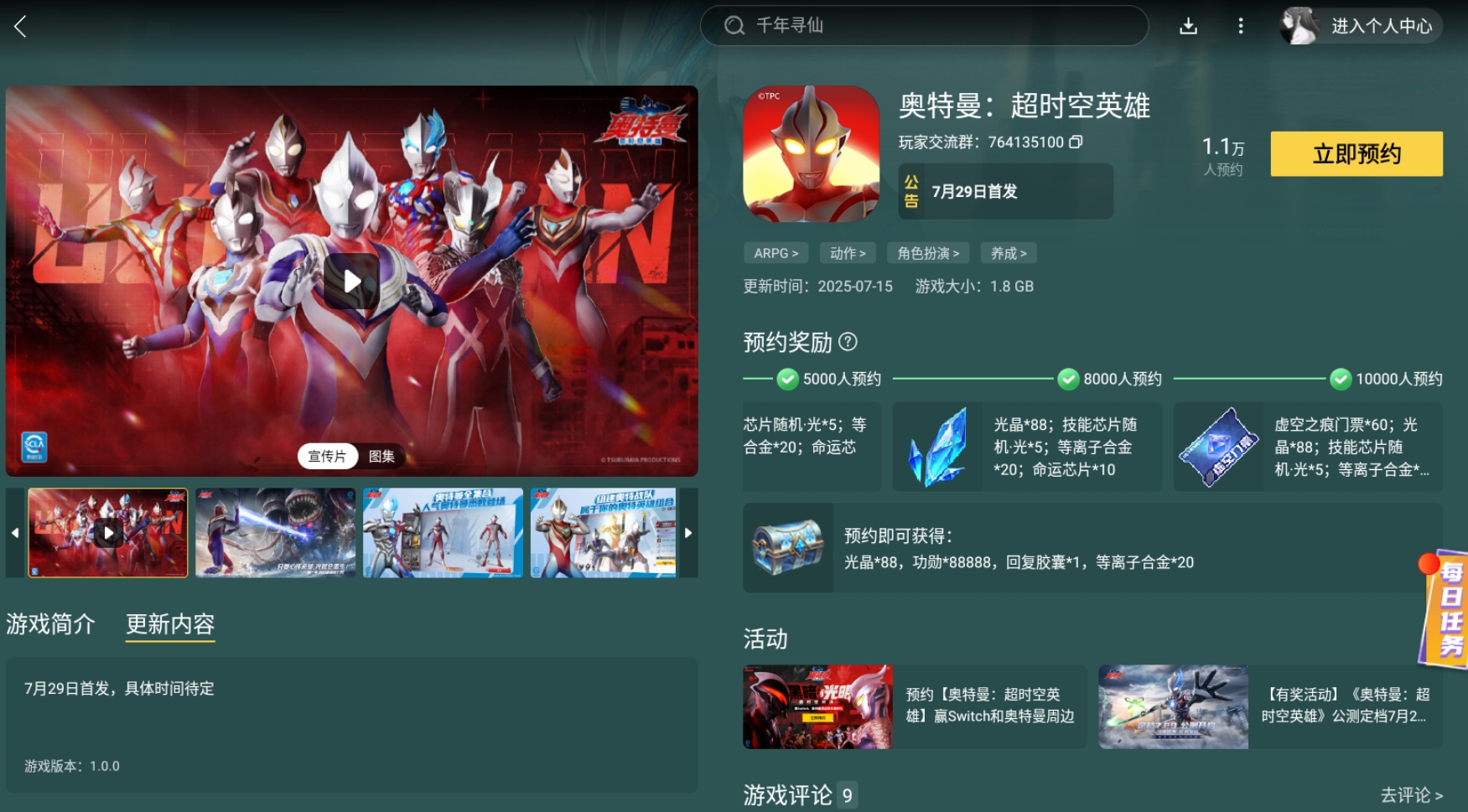Go back with the left arrow icon
This screenshot has width=1468, height=812.
21,26
